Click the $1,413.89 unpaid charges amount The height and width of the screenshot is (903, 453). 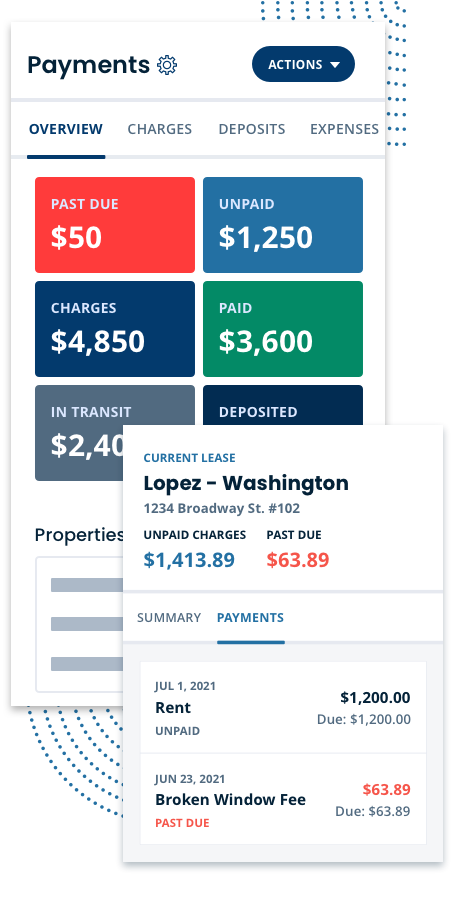pyautogui.click(x=189, y=560)
